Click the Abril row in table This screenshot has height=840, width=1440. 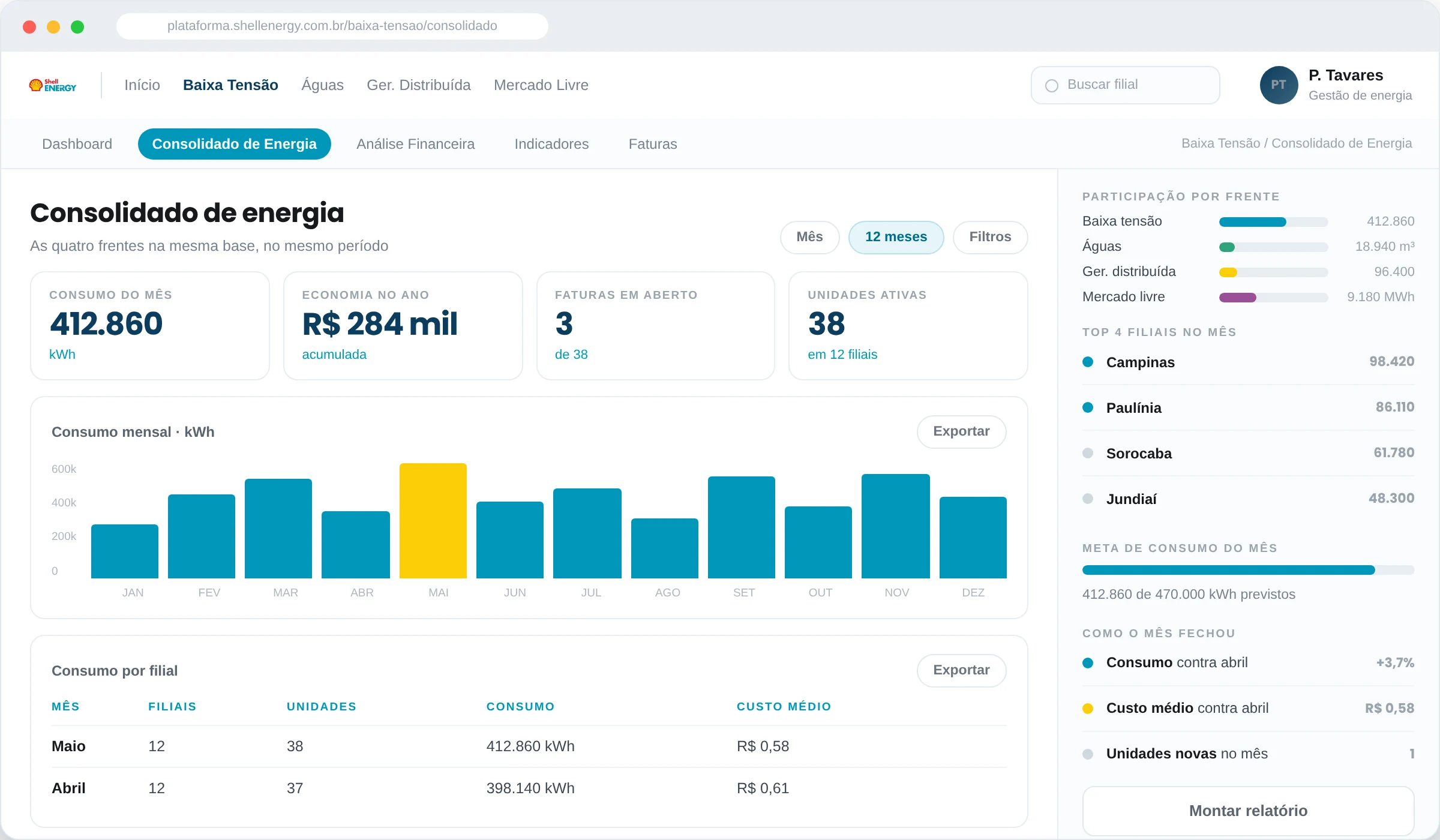[529, 788]
